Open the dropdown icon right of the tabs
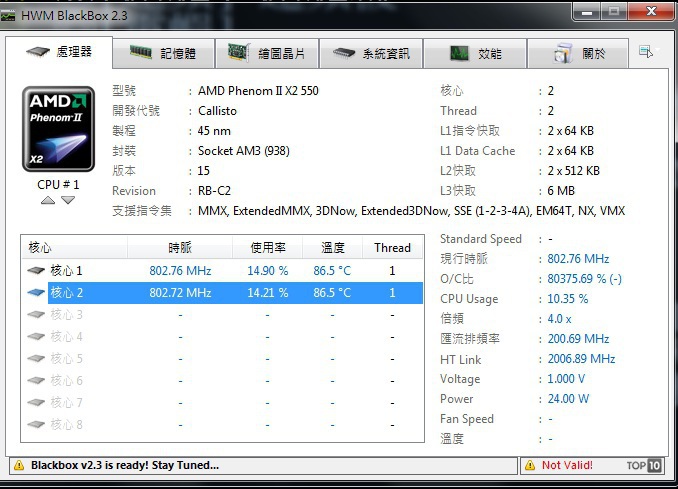The image size is (678, 489). 647,52
